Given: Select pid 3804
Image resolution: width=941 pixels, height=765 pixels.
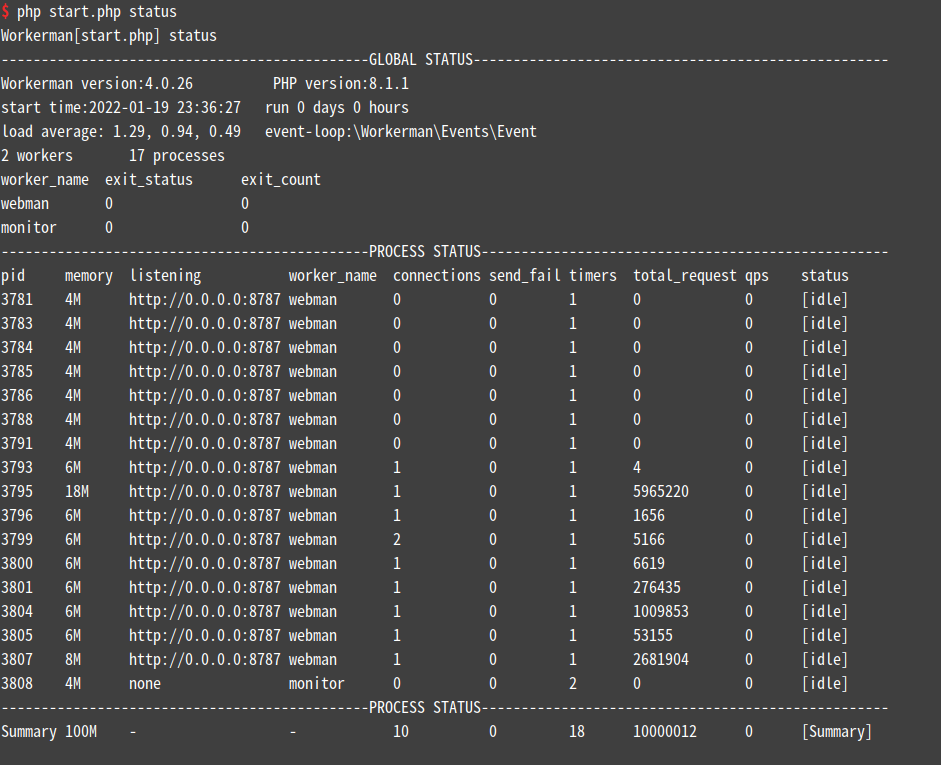Looking at the screenshot, I should pos(17,612).
